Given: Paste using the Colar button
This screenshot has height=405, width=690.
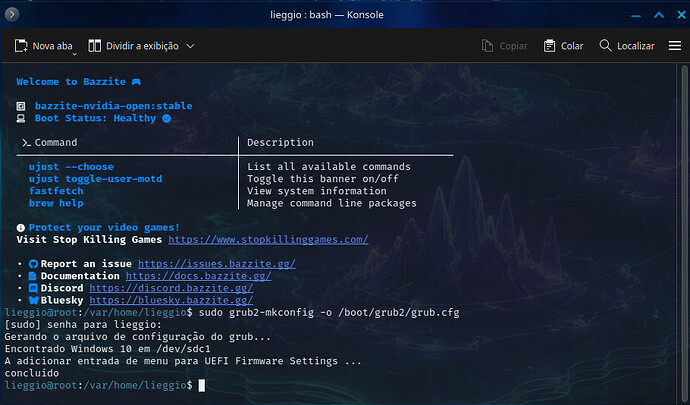Looking at the screenshot, I should 563,46.
